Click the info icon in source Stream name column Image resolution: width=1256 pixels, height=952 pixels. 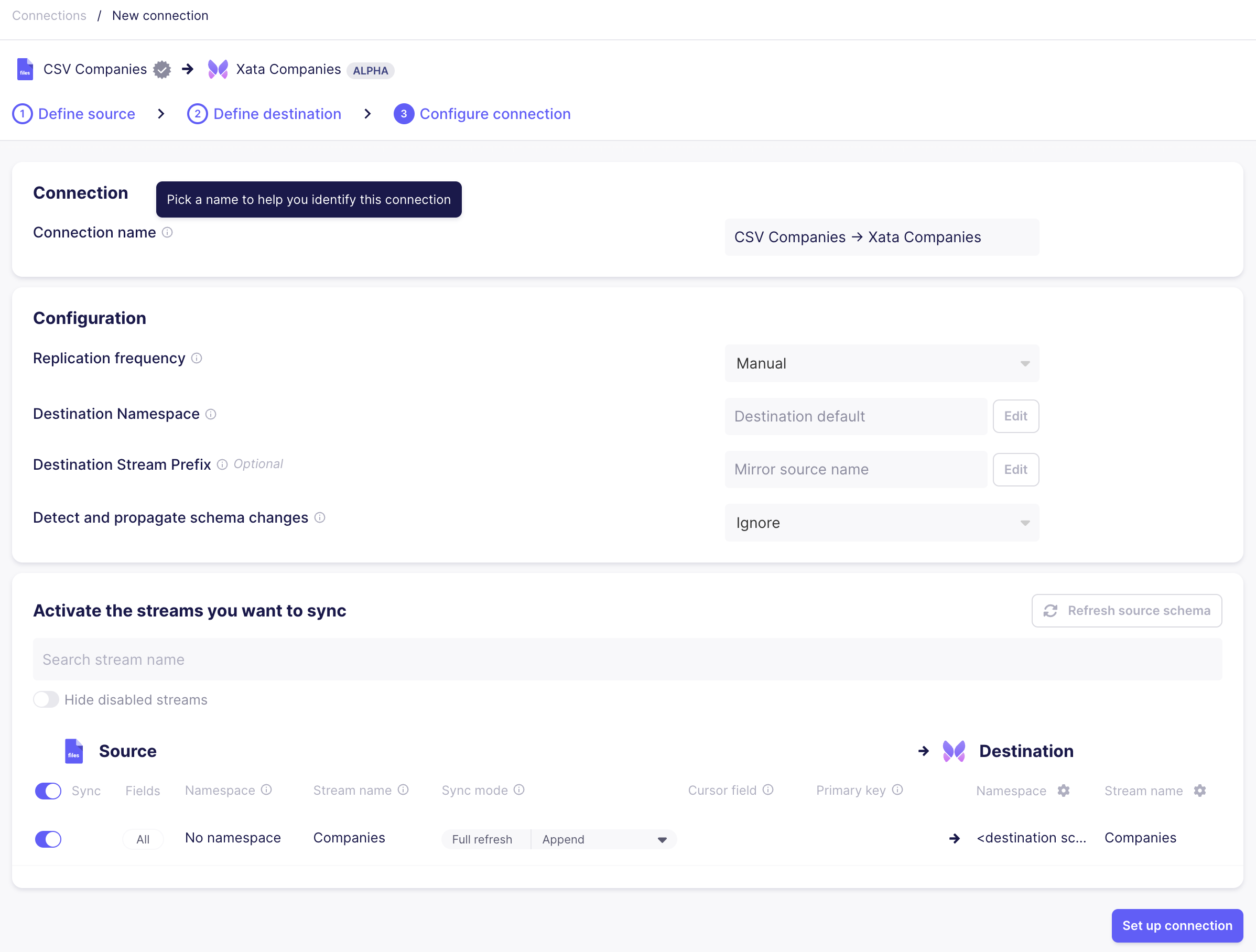pyautogui.click(x=403, y=789)
